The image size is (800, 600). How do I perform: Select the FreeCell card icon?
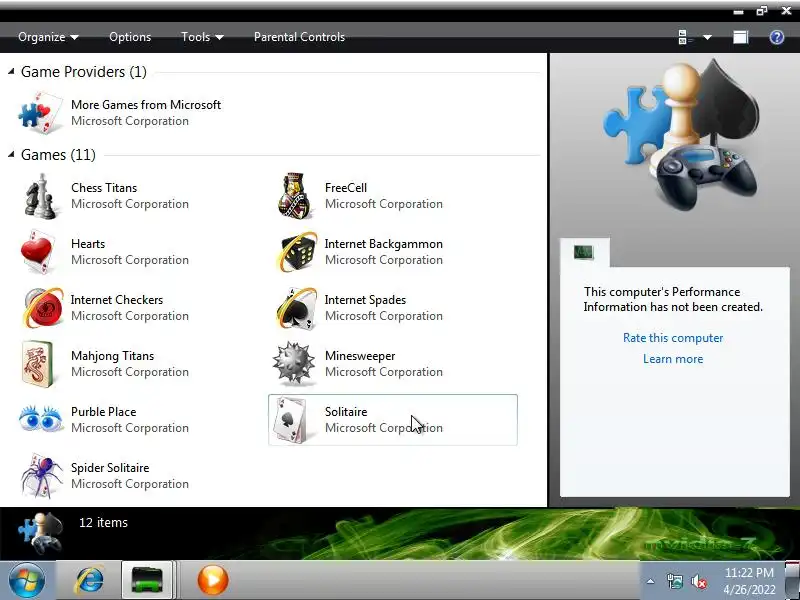(x=294, y=196)
